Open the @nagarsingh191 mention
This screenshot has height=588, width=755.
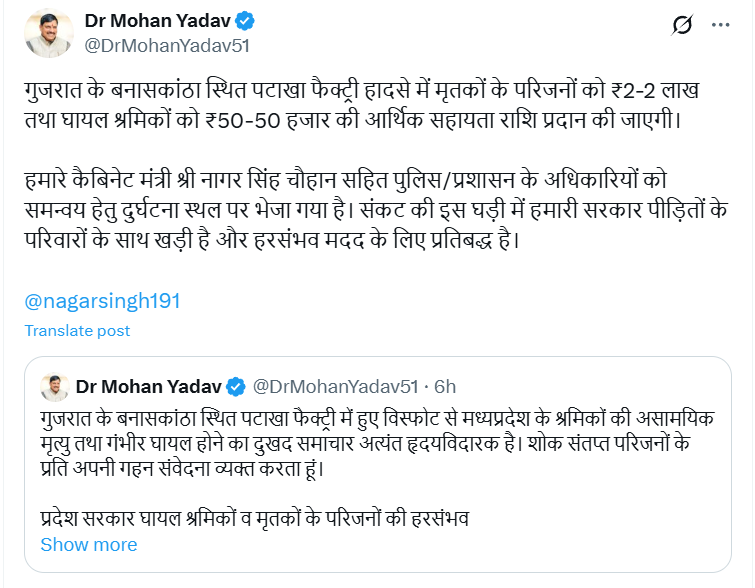point(102,301)
